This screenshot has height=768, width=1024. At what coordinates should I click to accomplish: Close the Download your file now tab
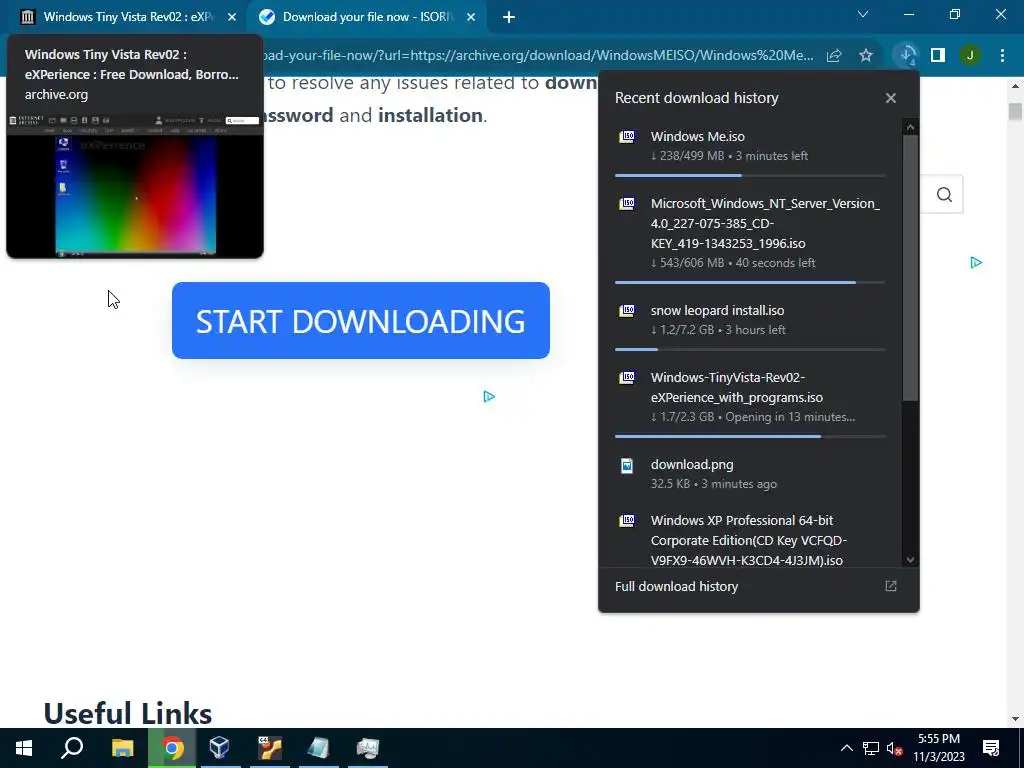[471, 17]
